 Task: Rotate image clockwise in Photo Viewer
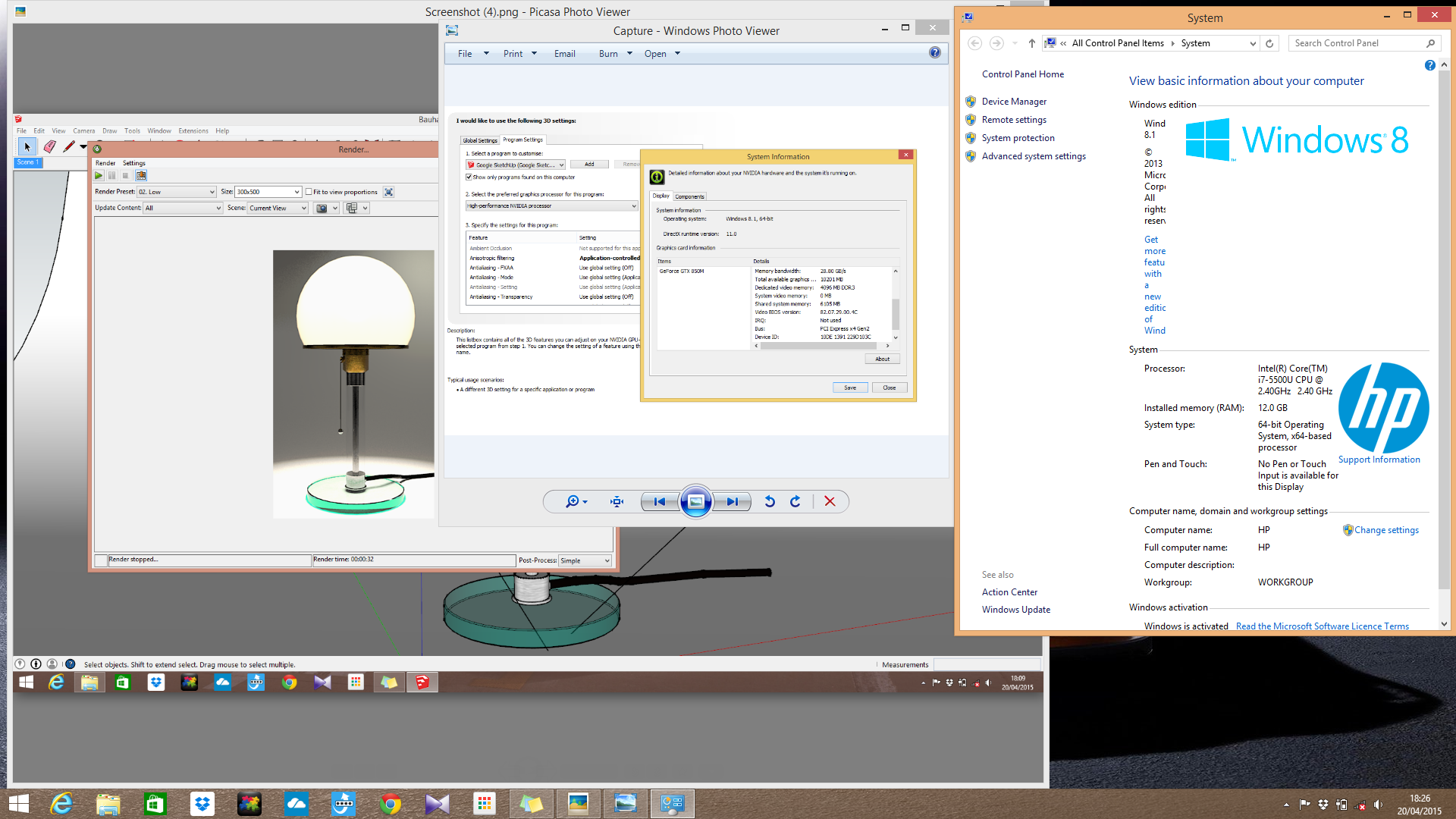point(795,501)
